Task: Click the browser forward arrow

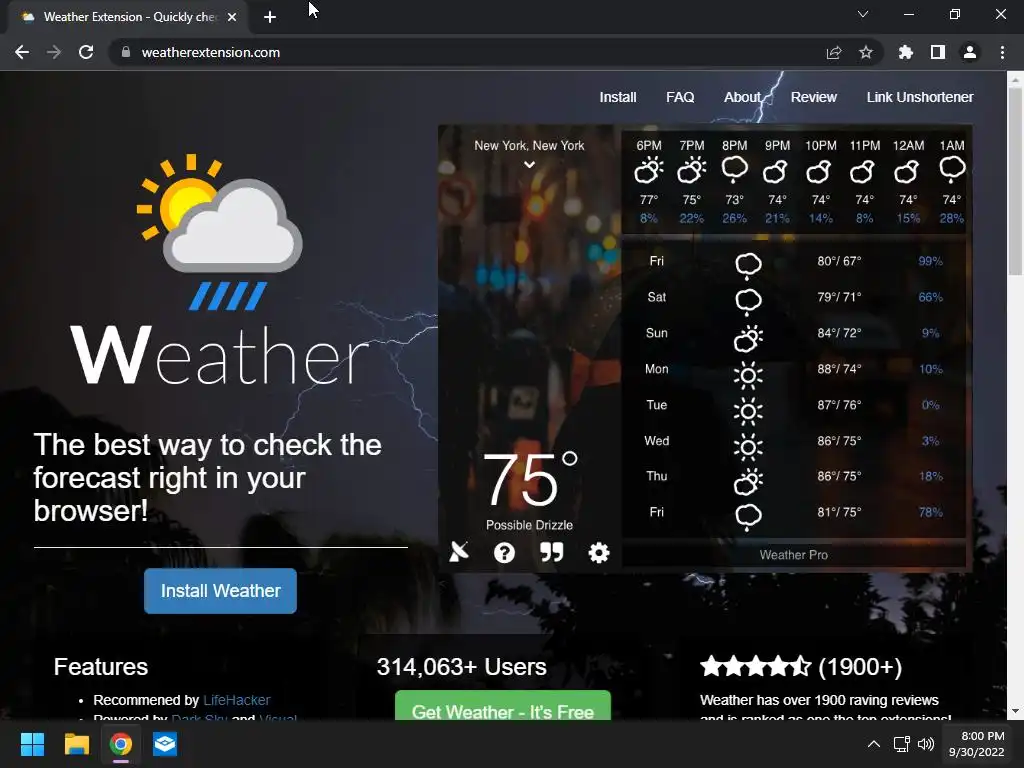Action: [x=54, y=52]
